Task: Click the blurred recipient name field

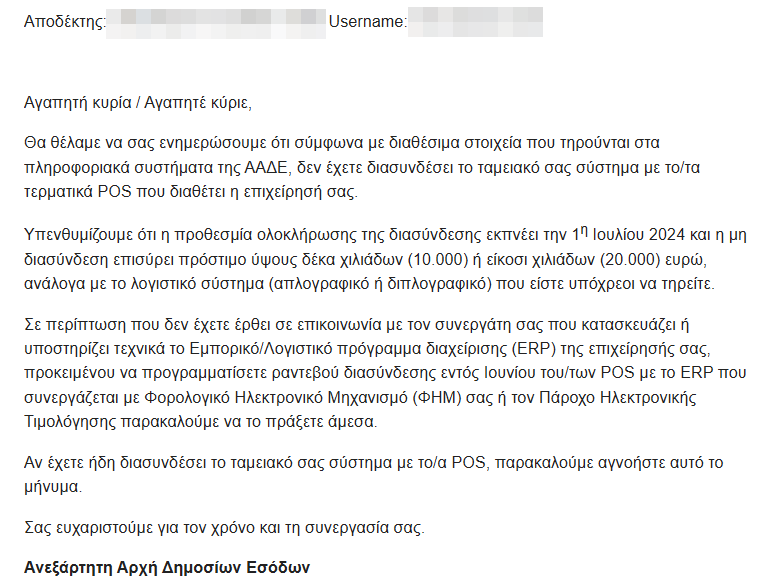Action: click(x=216, y=23)
